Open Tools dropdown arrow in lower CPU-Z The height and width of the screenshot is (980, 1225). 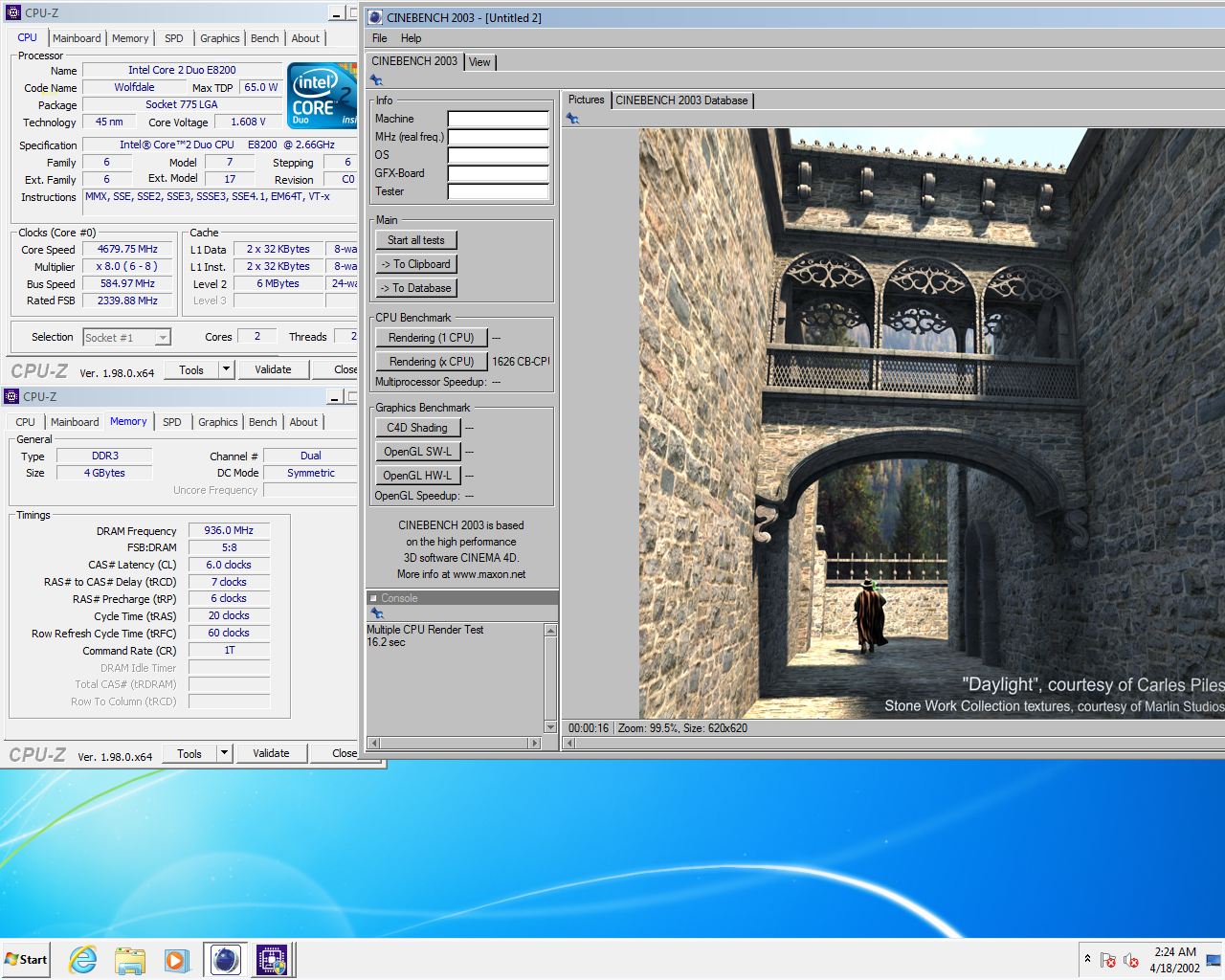tap(224, 753)
